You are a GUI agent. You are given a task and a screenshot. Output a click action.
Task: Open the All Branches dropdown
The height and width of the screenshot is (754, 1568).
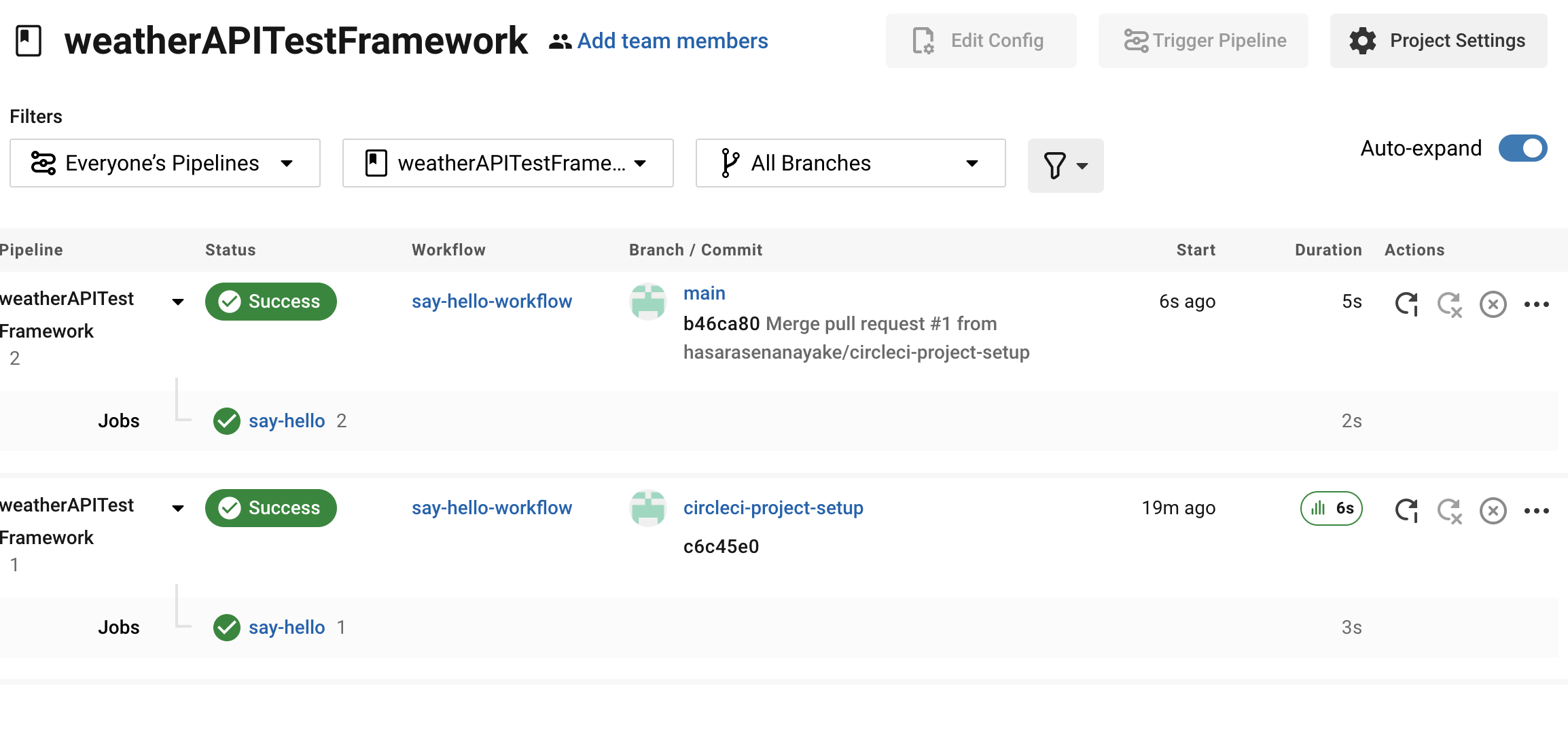(850, 163)
